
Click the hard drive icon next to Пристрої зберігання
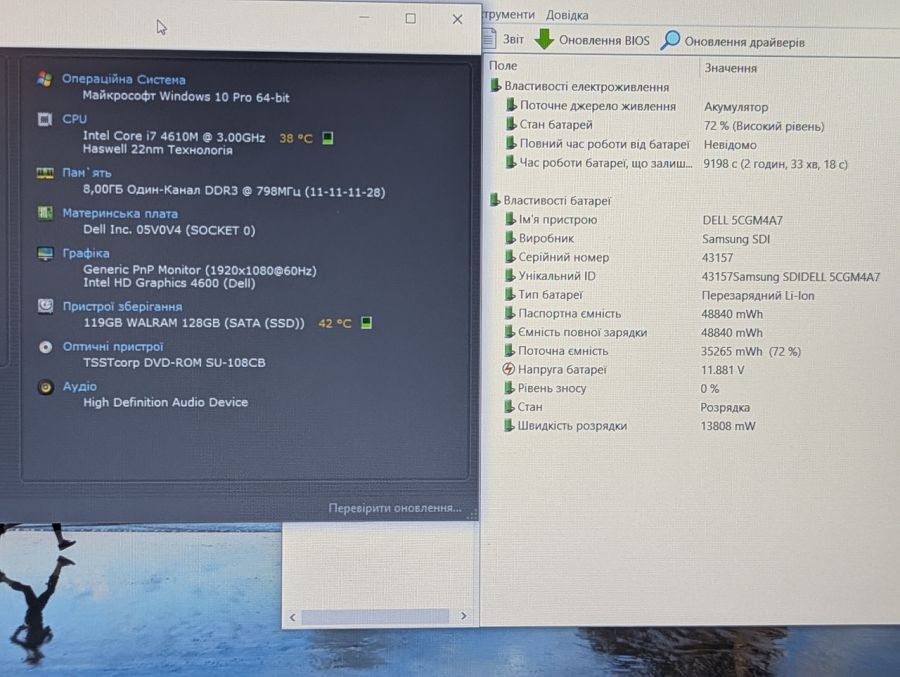point(45,305)
